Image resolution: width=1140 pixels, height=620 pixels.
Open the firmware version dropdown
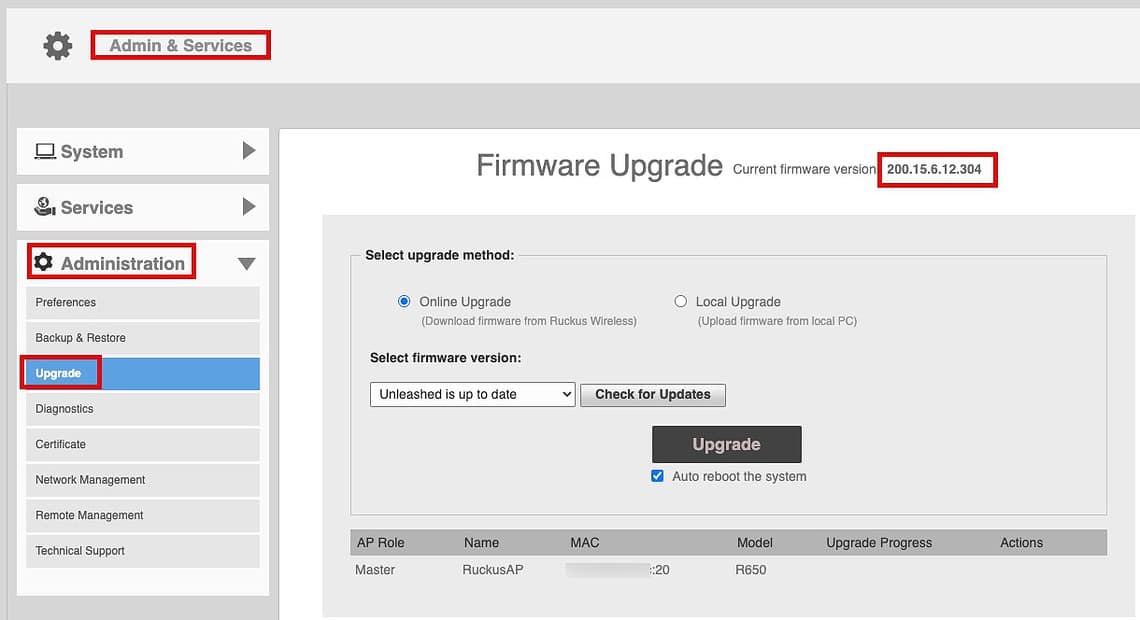472,394
